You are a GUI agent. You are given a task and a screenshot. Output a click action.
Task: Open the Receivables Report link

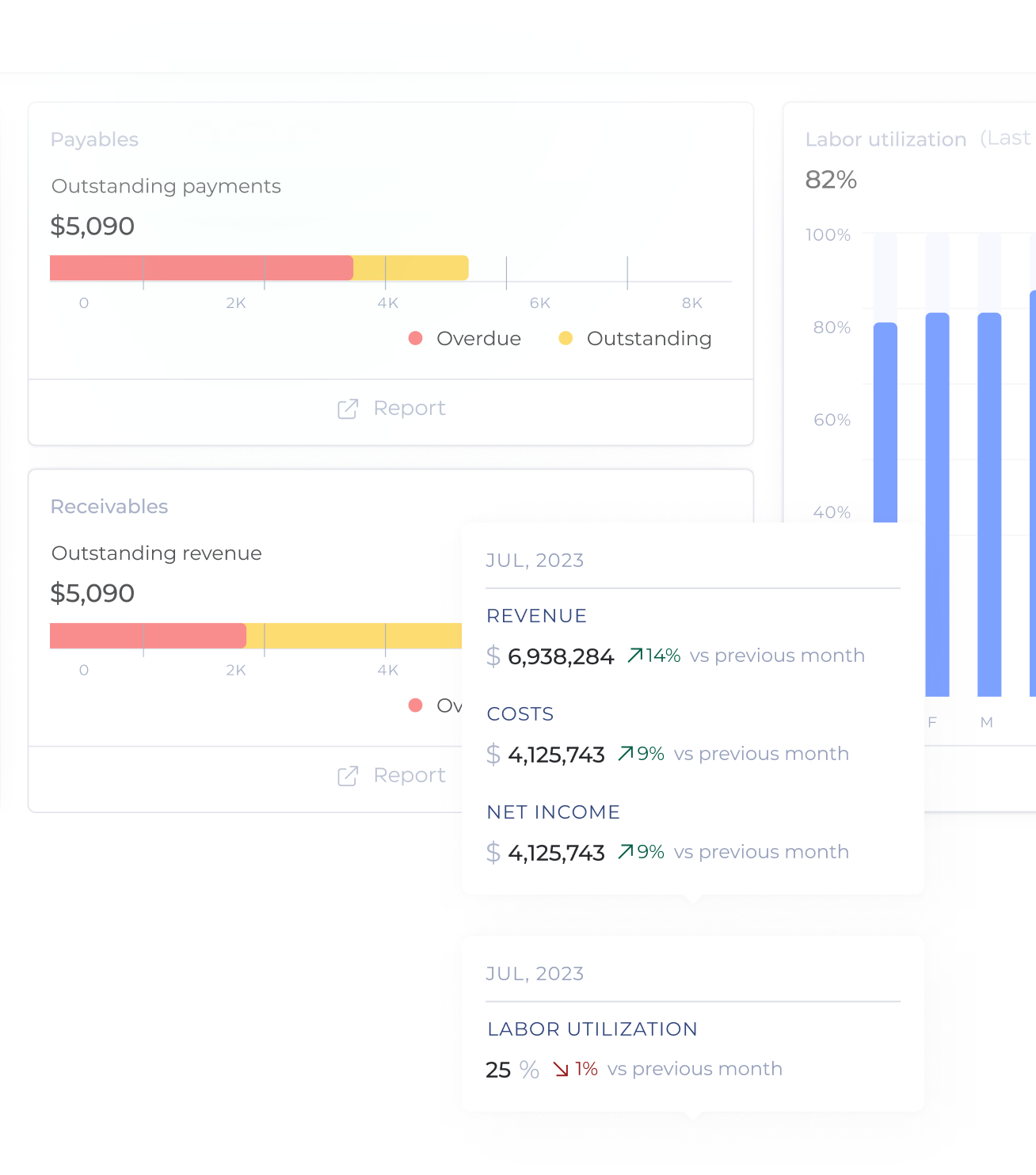point(409,776)
